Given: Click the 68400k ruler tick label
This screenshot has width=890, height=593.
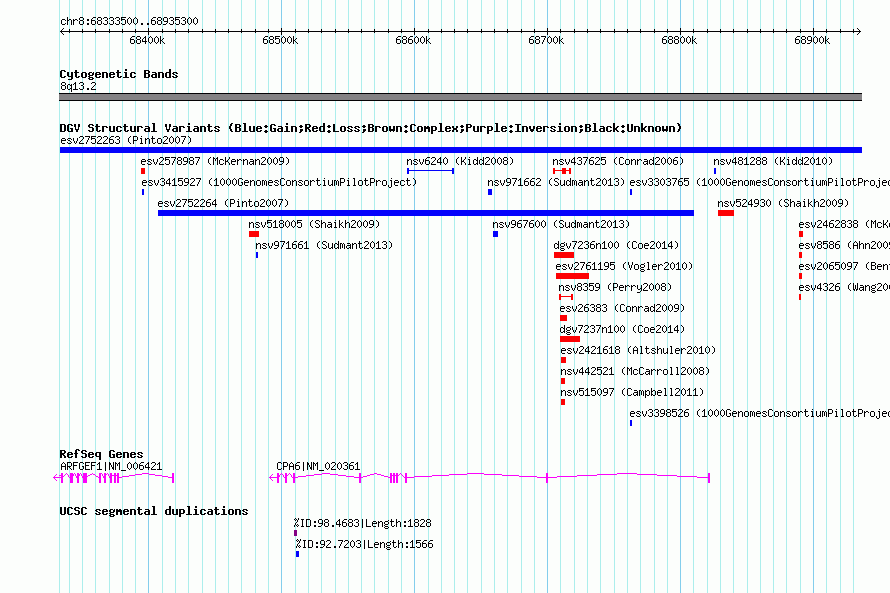Looking at the screenshot, I should pyautogui.click(x=147, y=40).
